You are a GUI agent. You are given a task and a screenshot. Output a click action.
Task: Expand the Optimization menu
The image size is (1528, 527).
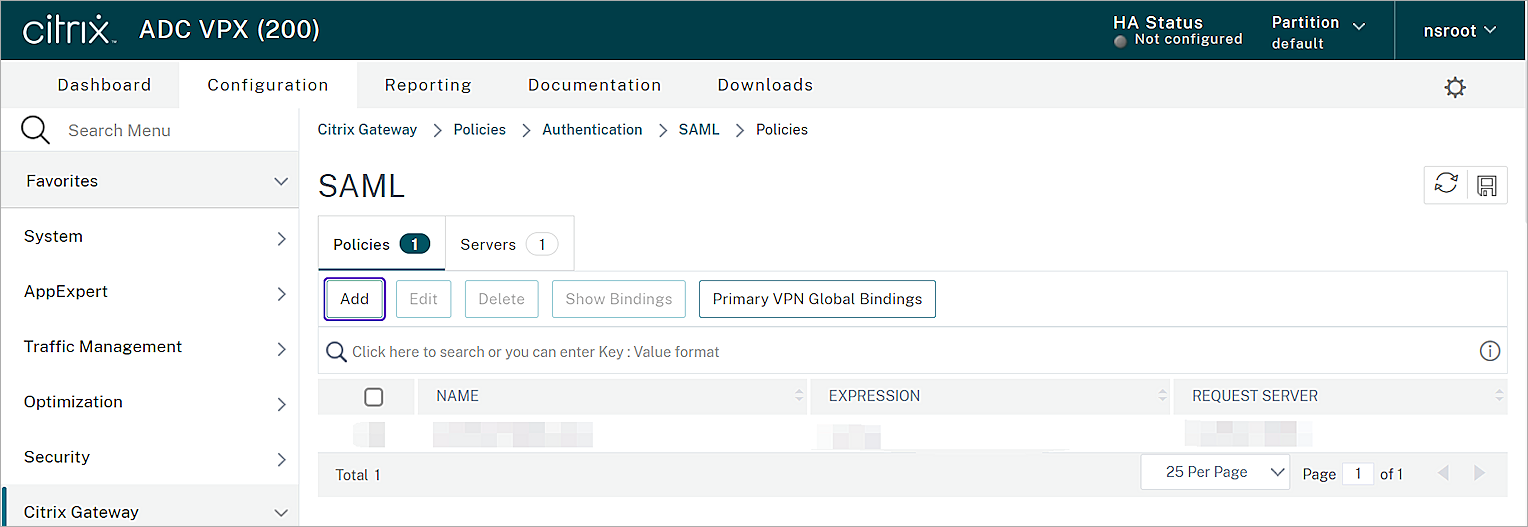150,402
